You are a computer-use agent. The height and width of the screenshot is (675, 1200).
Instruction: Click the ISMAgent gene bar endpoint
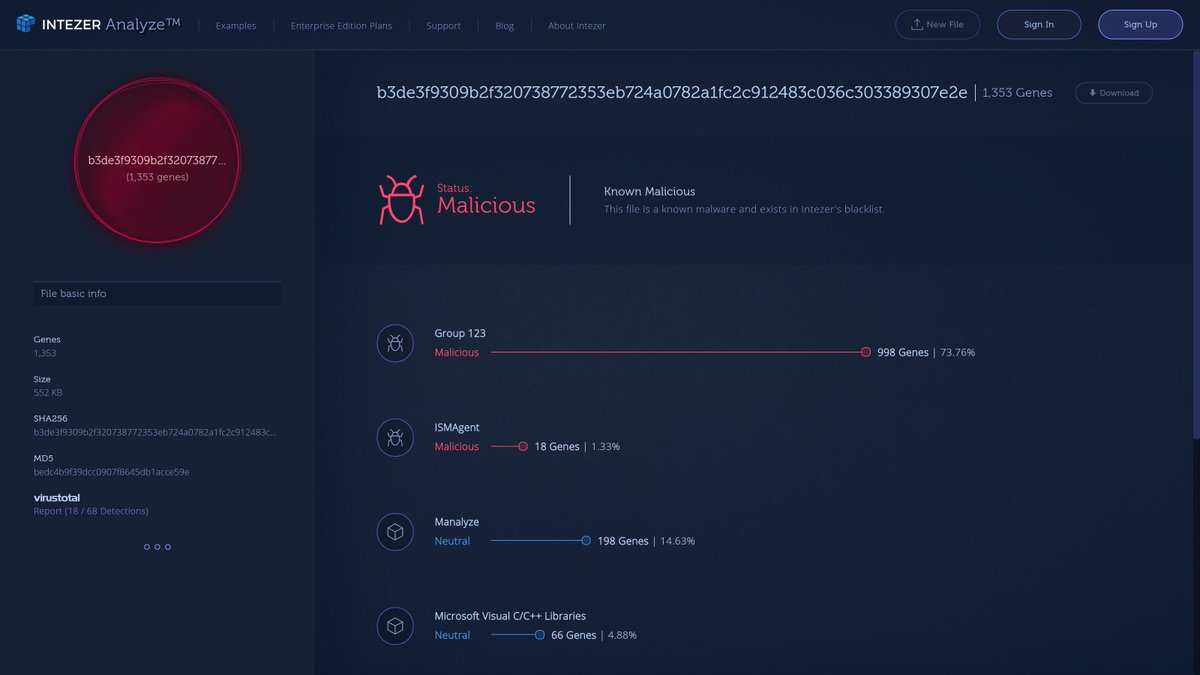523,446
